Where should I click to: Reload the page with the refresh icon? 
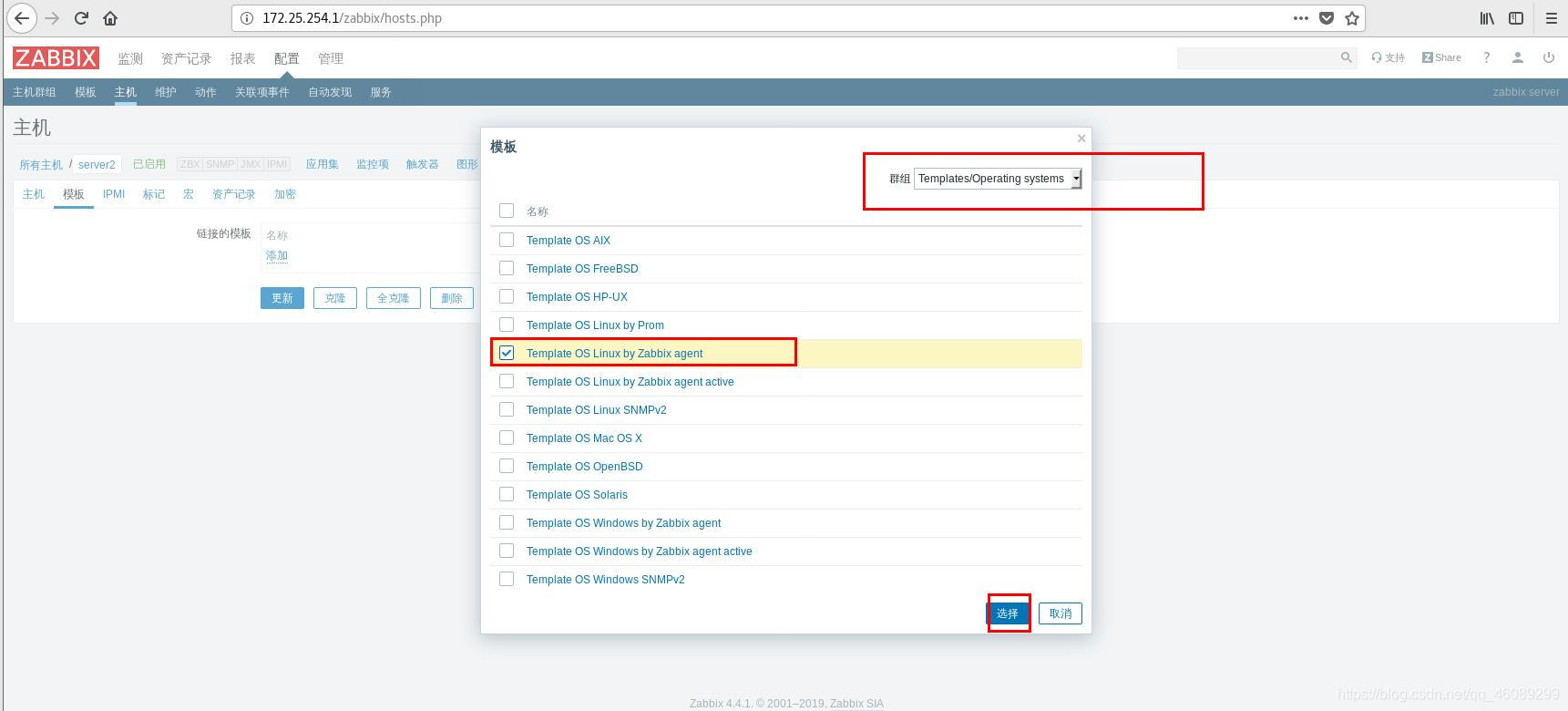pos(81,18)
